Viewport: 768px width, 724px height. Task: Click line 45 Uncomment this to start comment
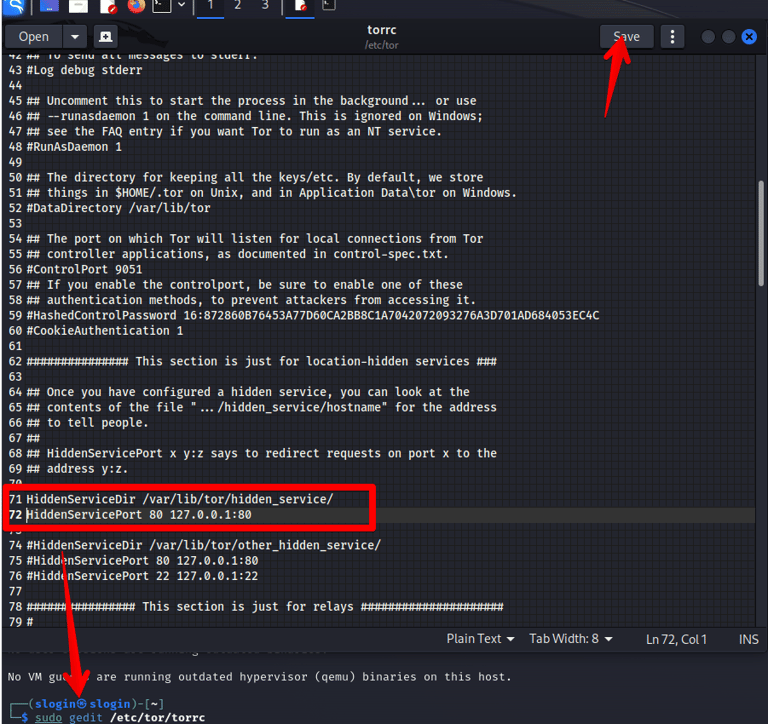(x=251, y=101)
